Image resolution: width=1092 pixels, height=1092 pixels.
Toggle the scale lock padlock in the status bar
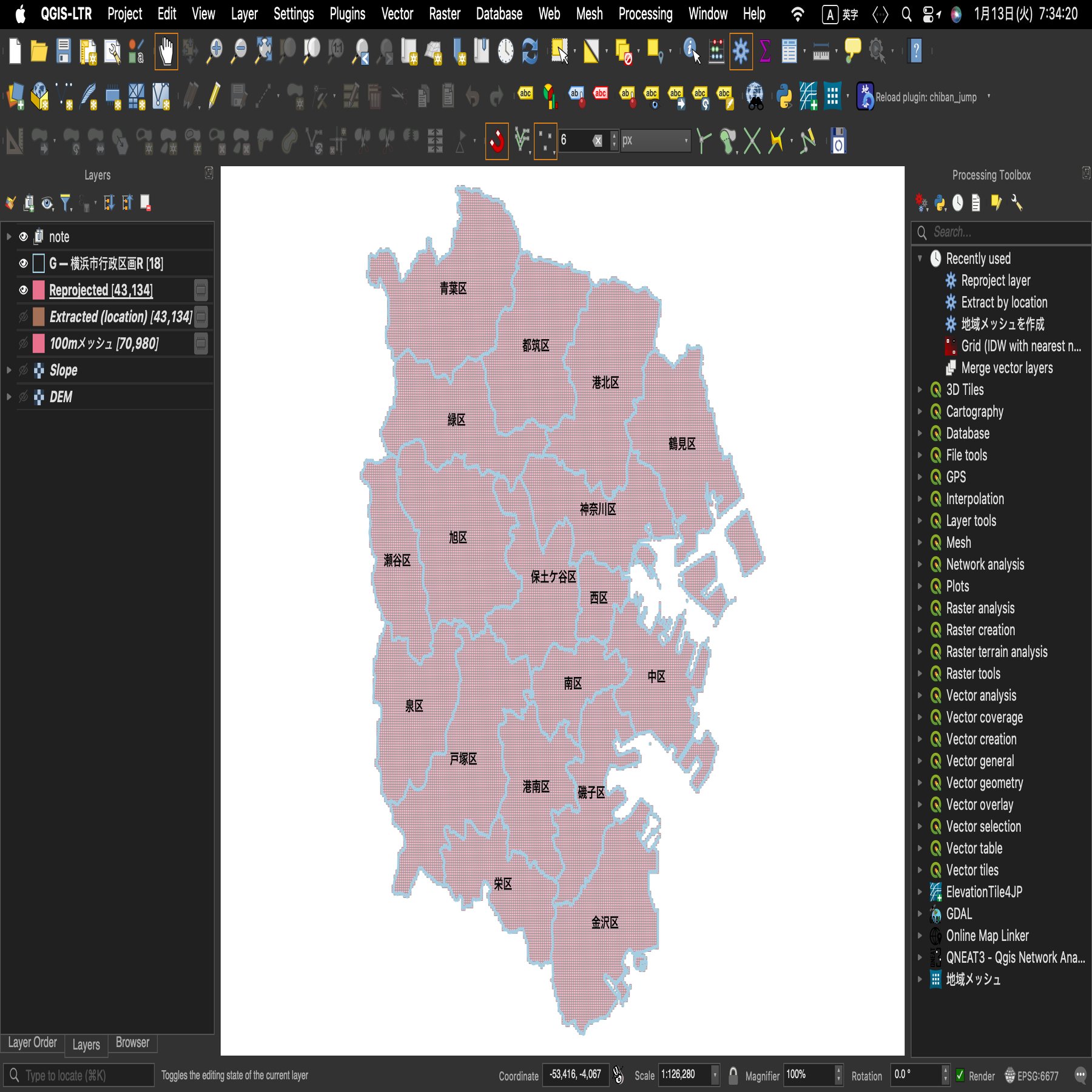[733, 1075]
